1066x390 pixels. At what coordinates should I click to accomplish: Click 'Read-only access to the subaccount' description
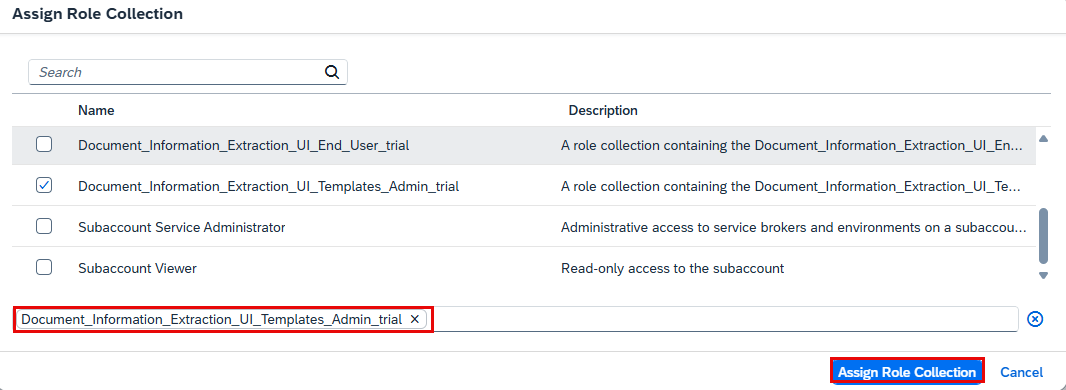672,268
